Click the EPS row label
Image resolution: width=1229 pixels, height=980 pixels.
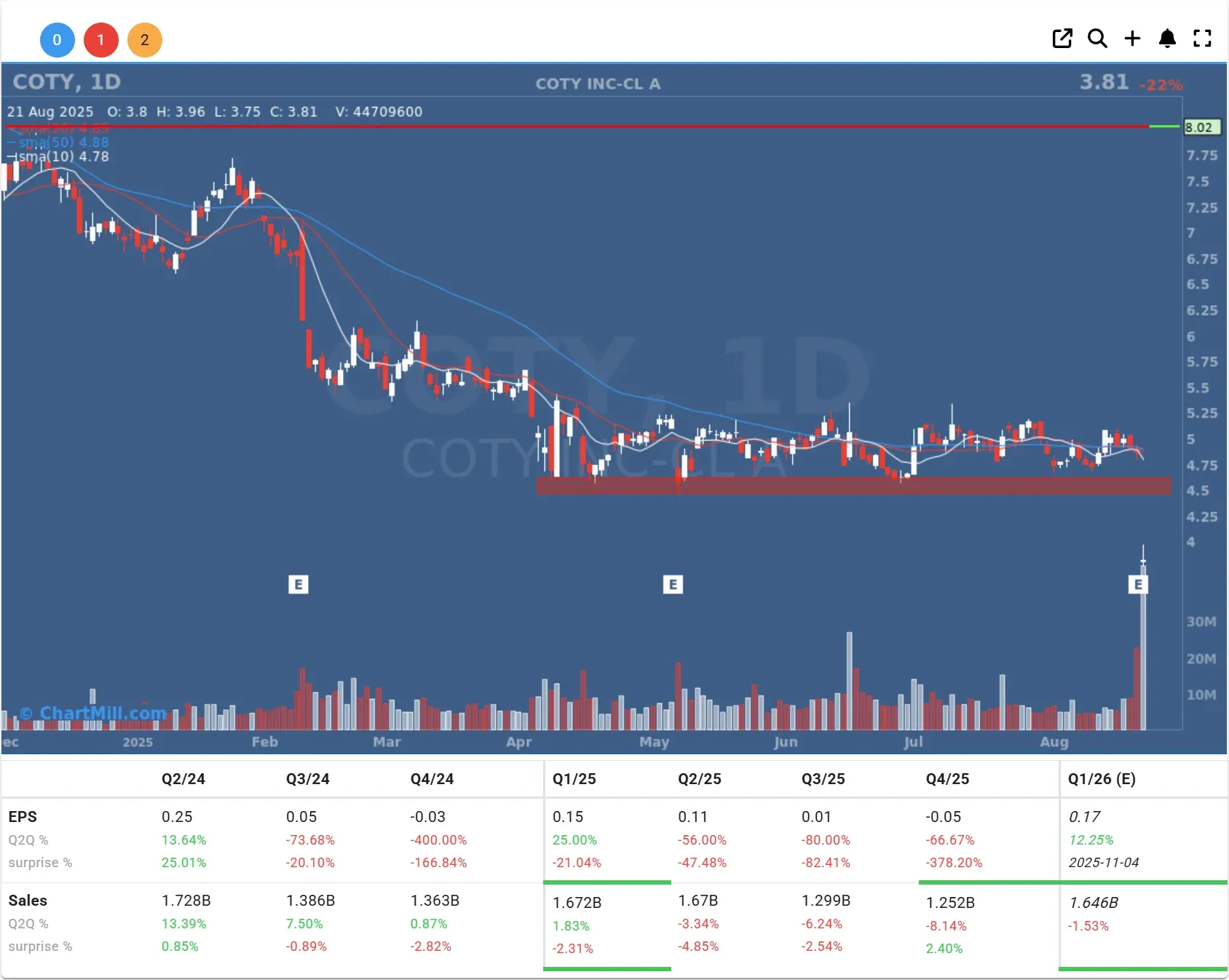23,817
